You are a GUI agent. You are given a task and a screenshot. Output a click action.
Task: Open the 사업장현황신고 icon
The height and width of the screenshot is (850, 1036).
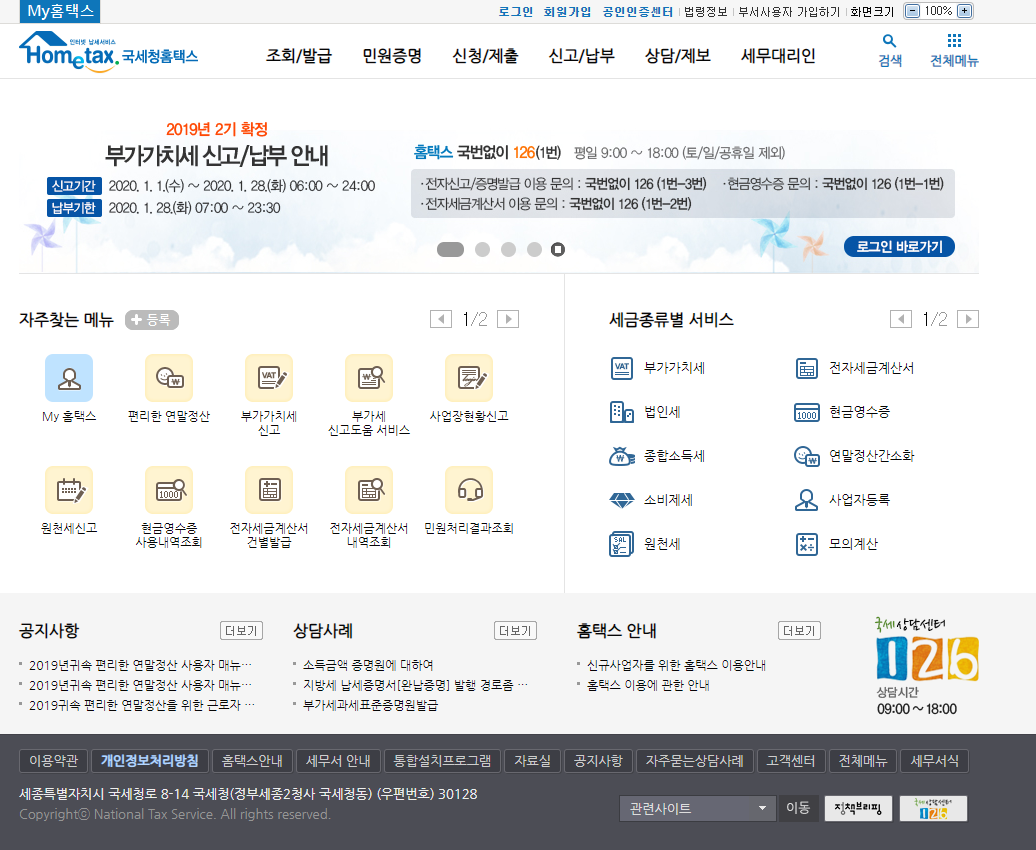pos(469,378)
